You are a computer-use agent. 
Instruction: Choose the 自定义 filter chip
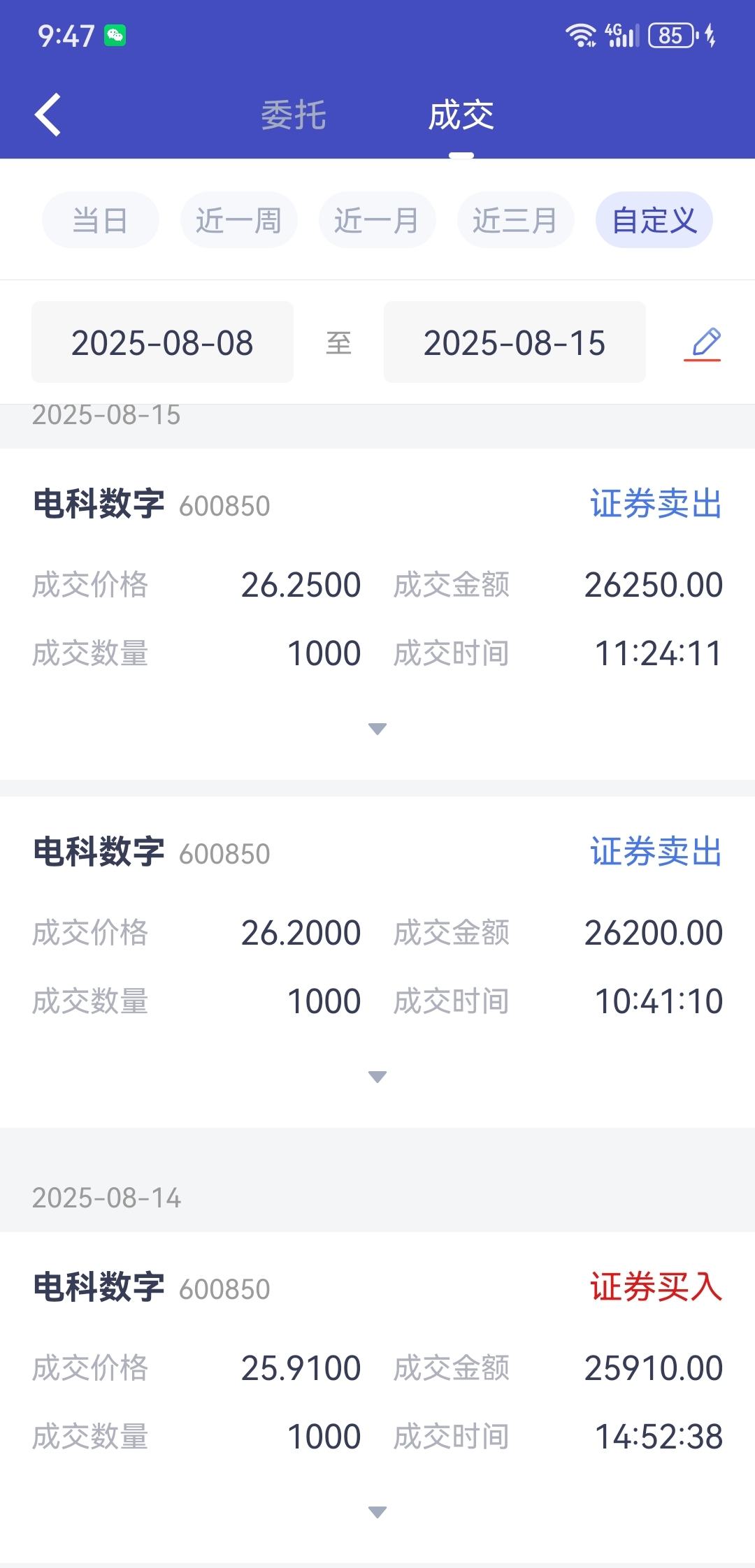(x=654, y=220)
